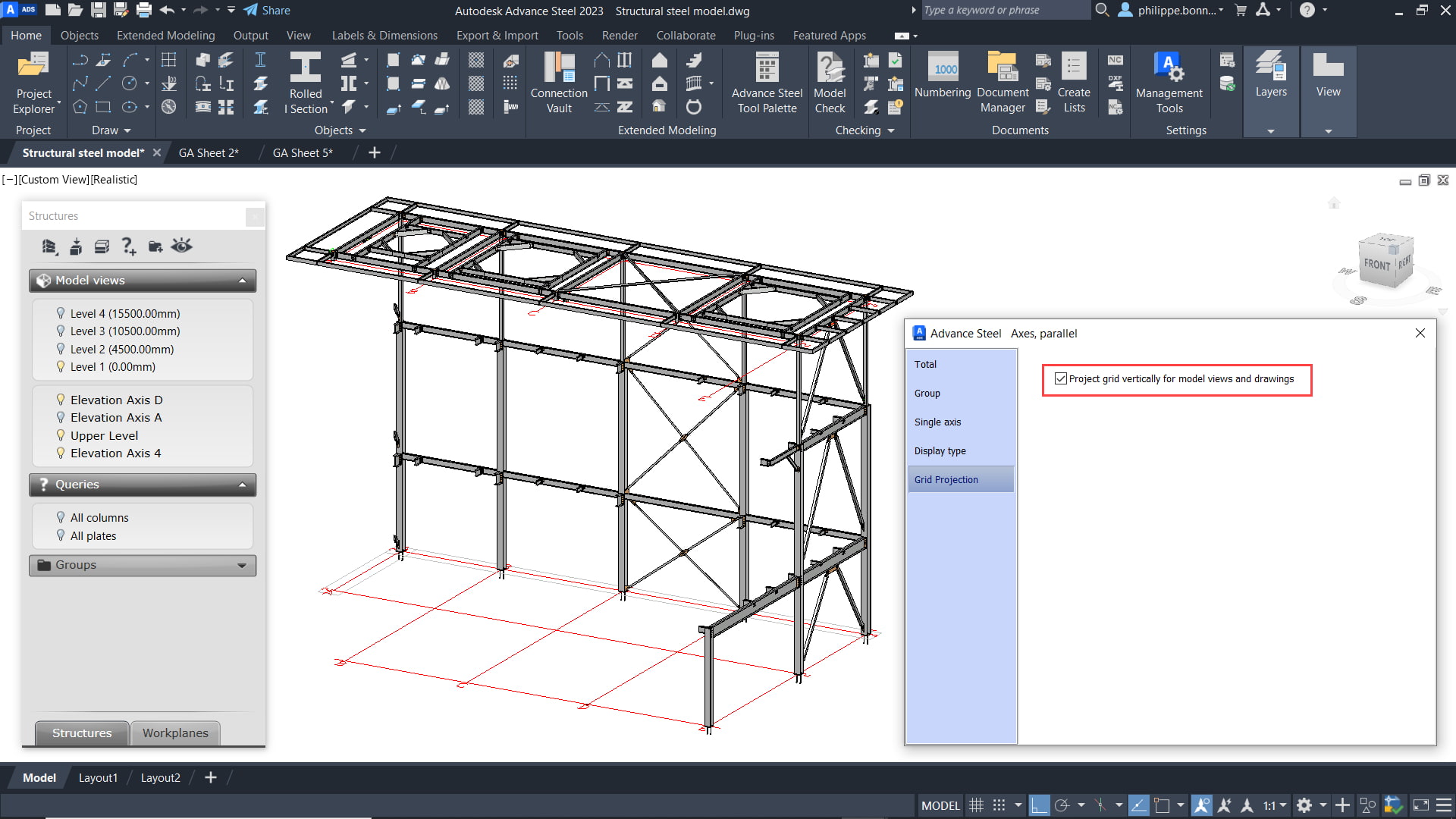The height and width of the screenshot is (819, 1456).
Task: Click the compass icon in Draw panel
Action: (169, 107)
